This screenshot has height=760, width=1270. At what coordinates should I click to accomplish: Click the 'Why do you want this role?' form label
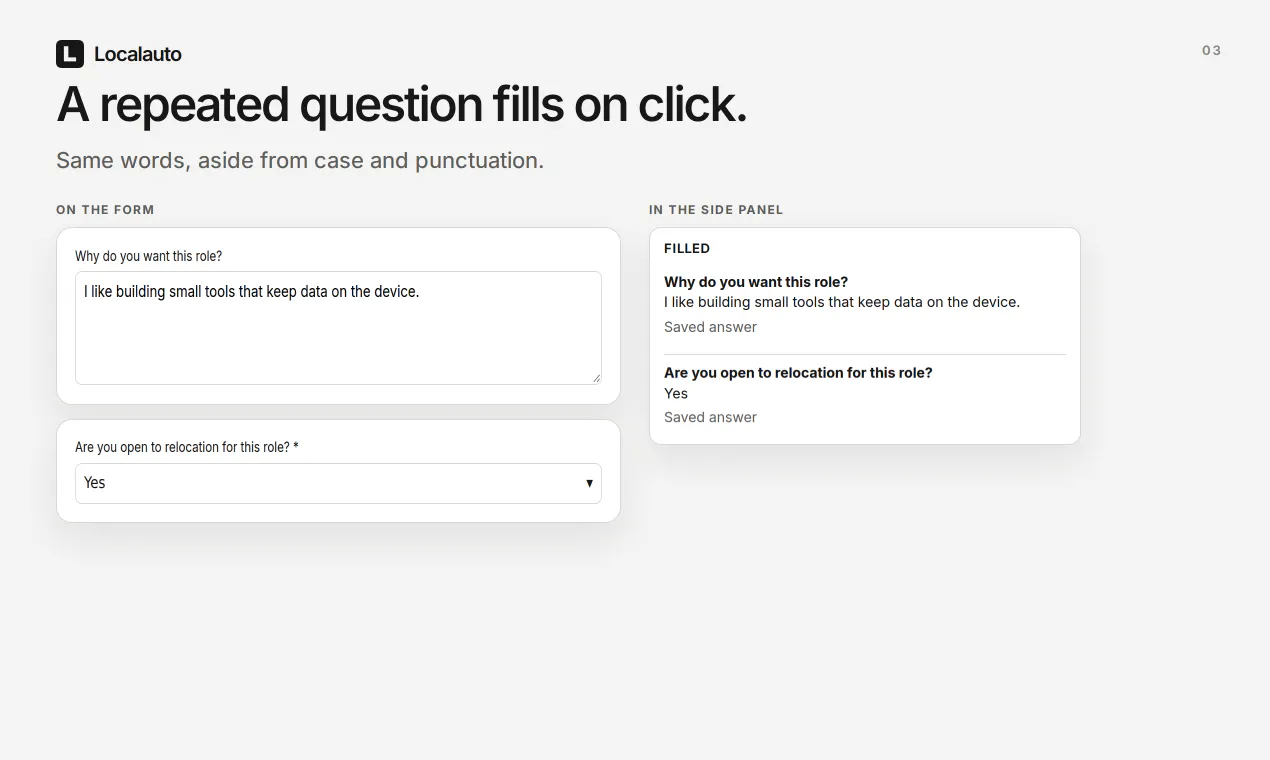[x=149, y=256]
